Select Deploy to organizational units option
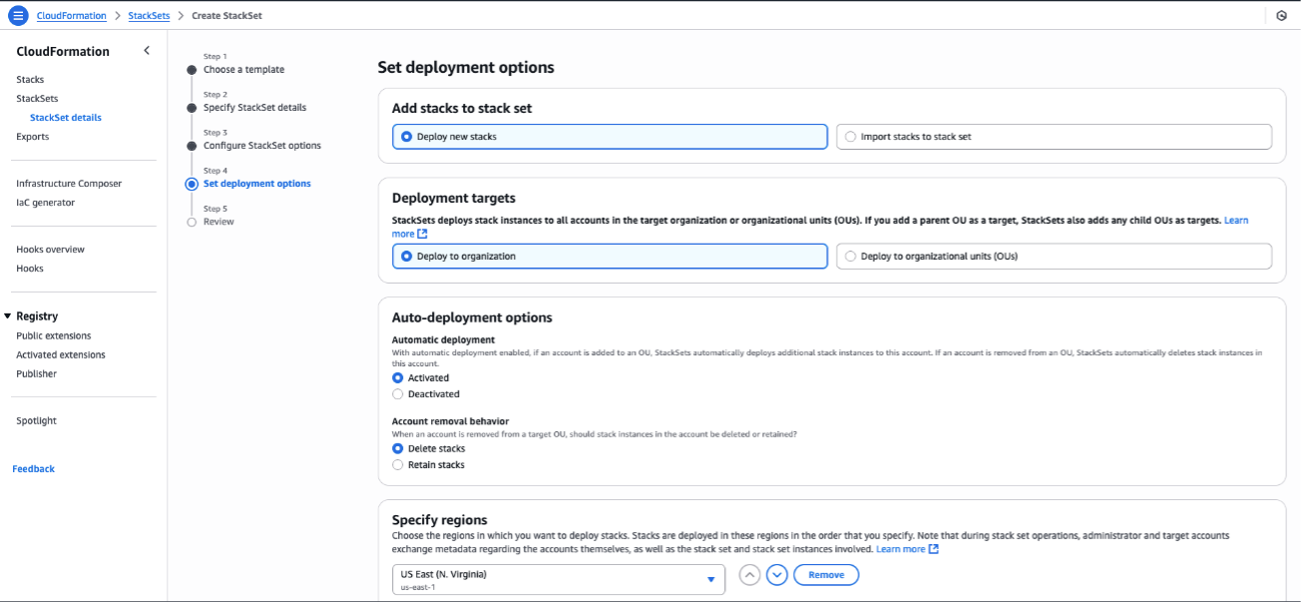The height and width of the screenshot is (605, 1304). (x=851, y=256)
